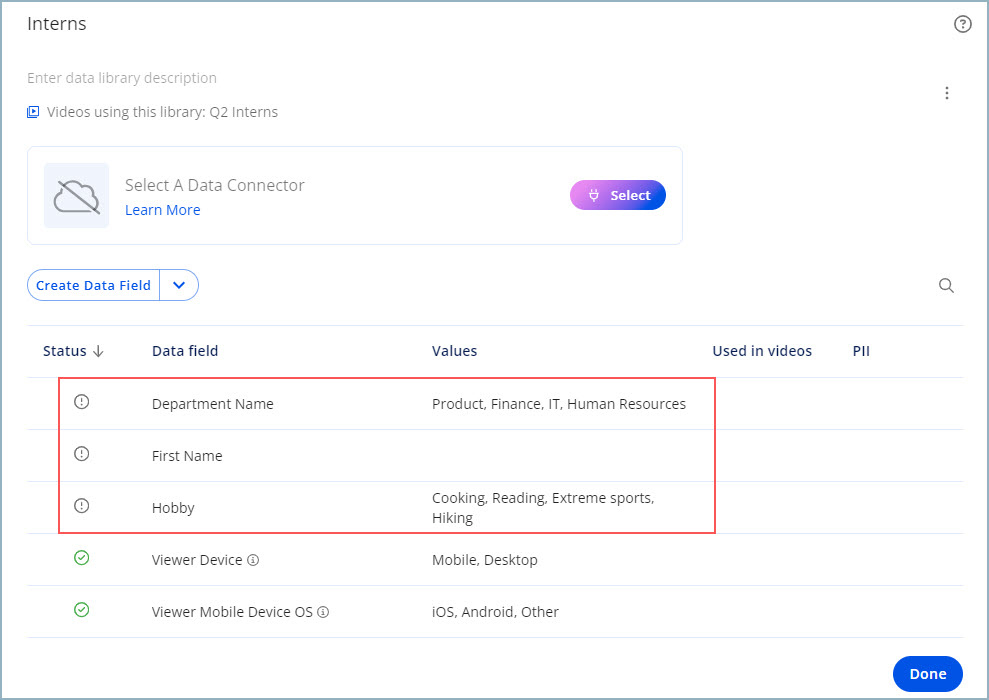
Task: Open the help question mark icon
Action: point(963,25)
